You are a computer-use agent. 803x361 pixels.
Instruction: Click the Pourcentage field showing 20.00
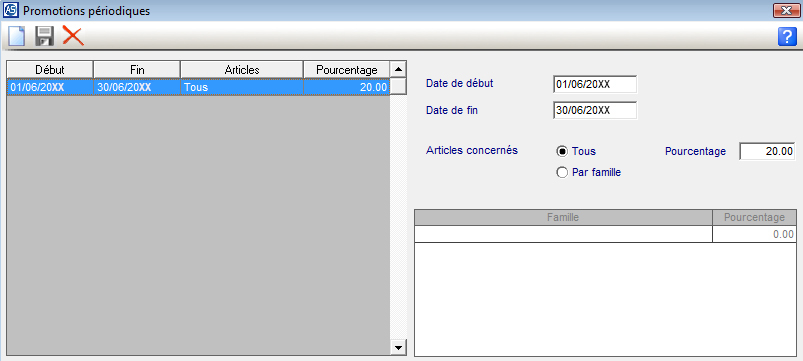click(767, 152)
